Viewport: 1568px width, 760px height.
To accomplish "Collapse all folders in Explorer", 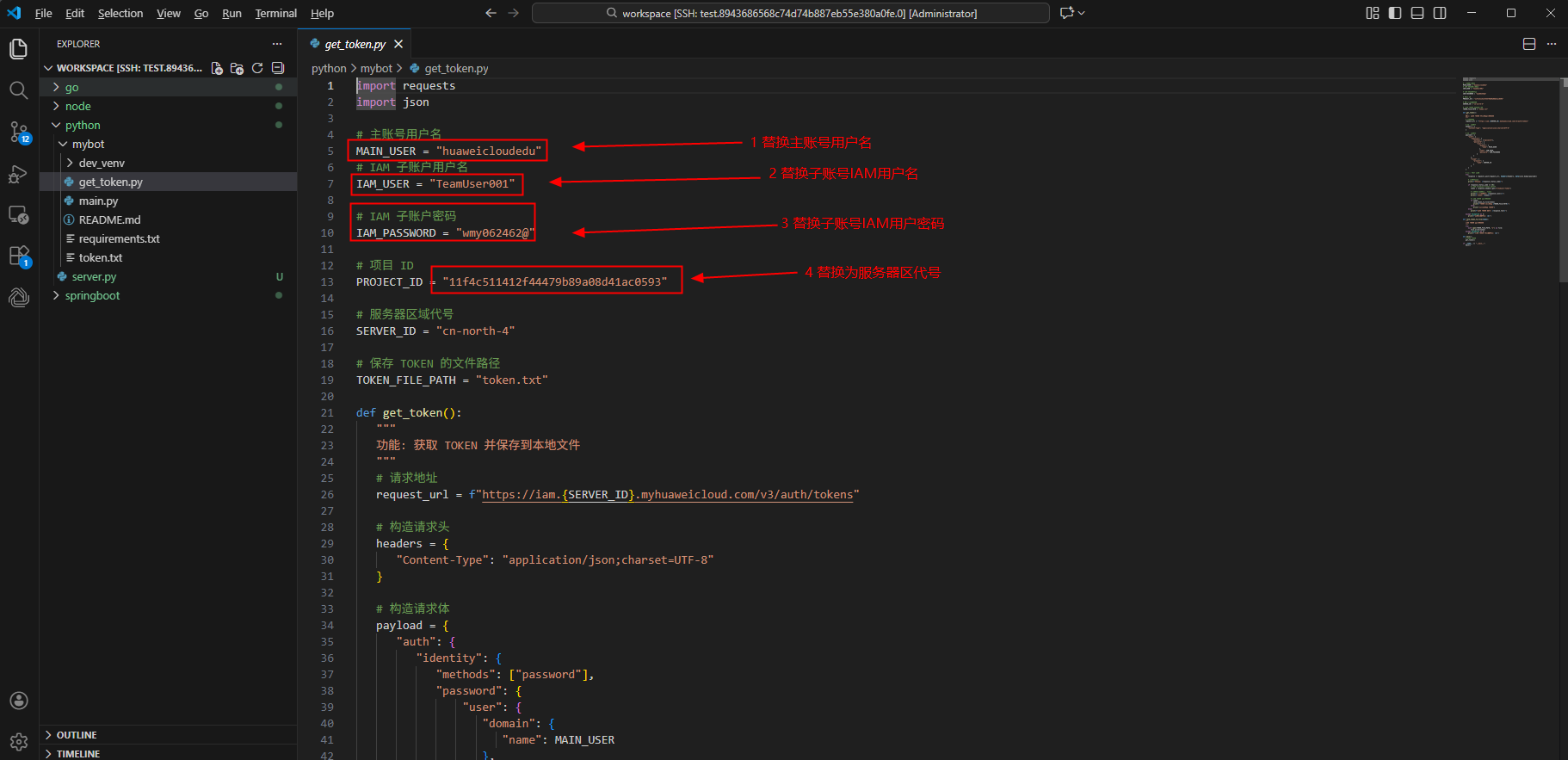I will coord(278,68).
